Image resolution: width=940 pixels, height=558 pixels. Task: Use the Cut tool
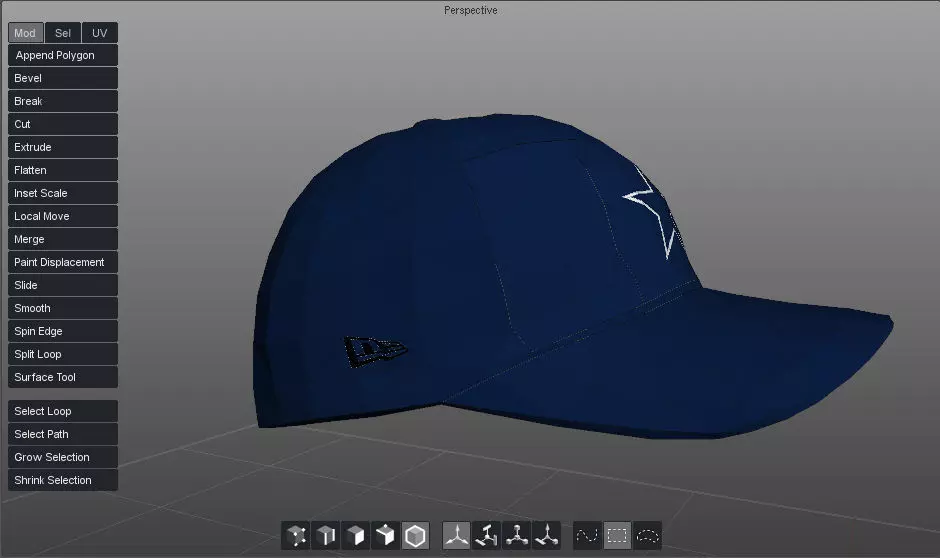pyautogui.click(x=63, y=124)
